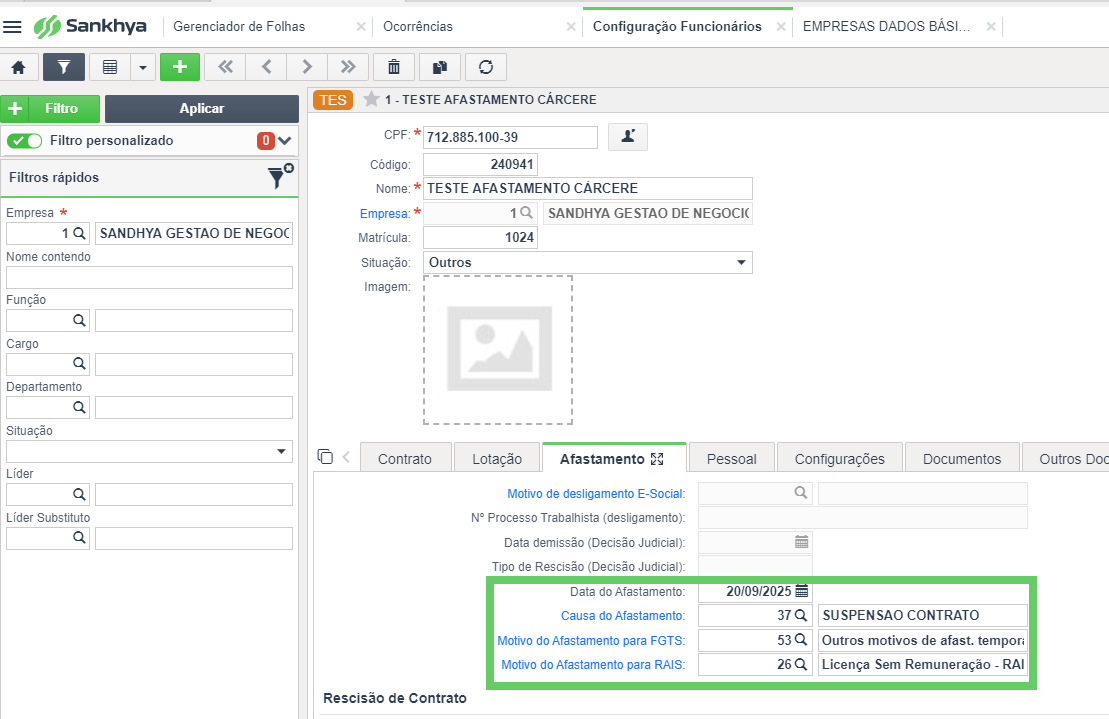The height and width of the screenshot is (719, 1109).
Task: Click Causa do Afastamento link
Action: 623,616
